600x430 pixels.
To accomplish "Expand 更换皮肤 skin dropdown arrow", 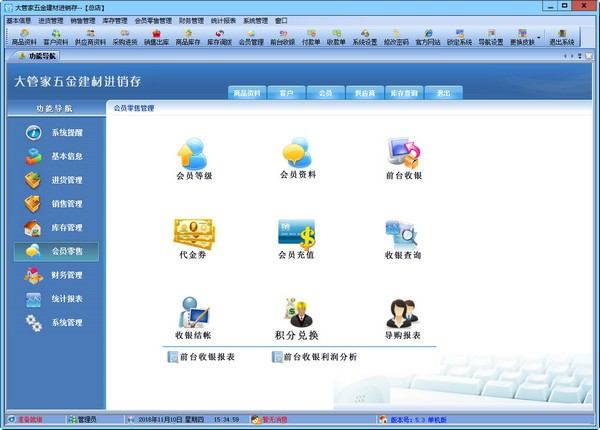I will (x=540, y=38).
